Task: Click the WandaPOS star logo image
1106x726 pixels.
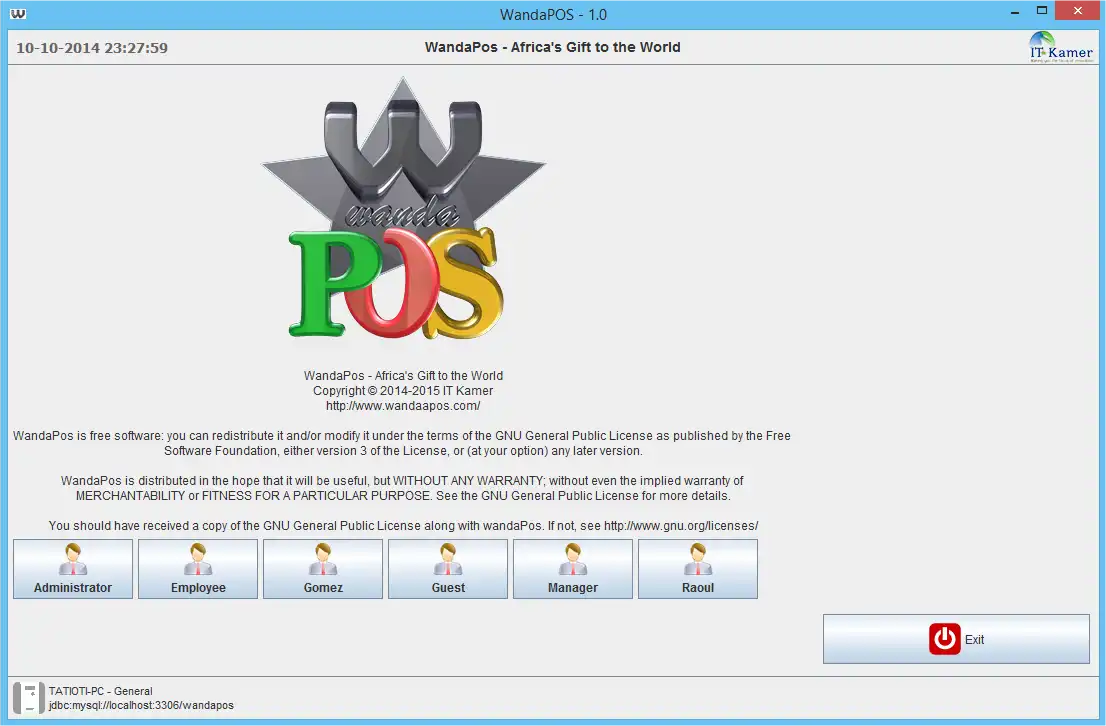Action: [x=403, y=210]
